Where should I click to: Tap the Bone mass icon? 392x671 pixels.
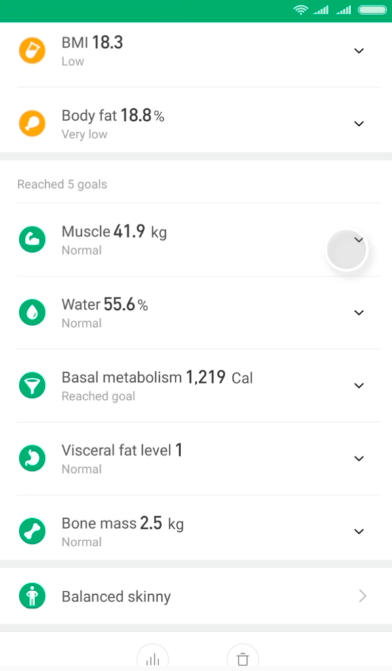click(32, 531)
